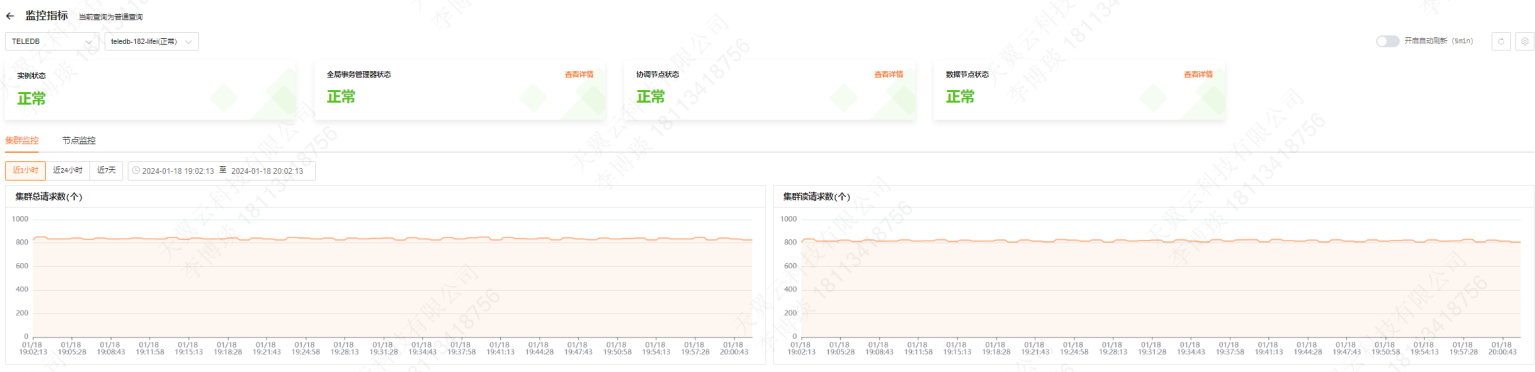Click the clock icon in date range
1535x372 pixels.
pos(136,170)
